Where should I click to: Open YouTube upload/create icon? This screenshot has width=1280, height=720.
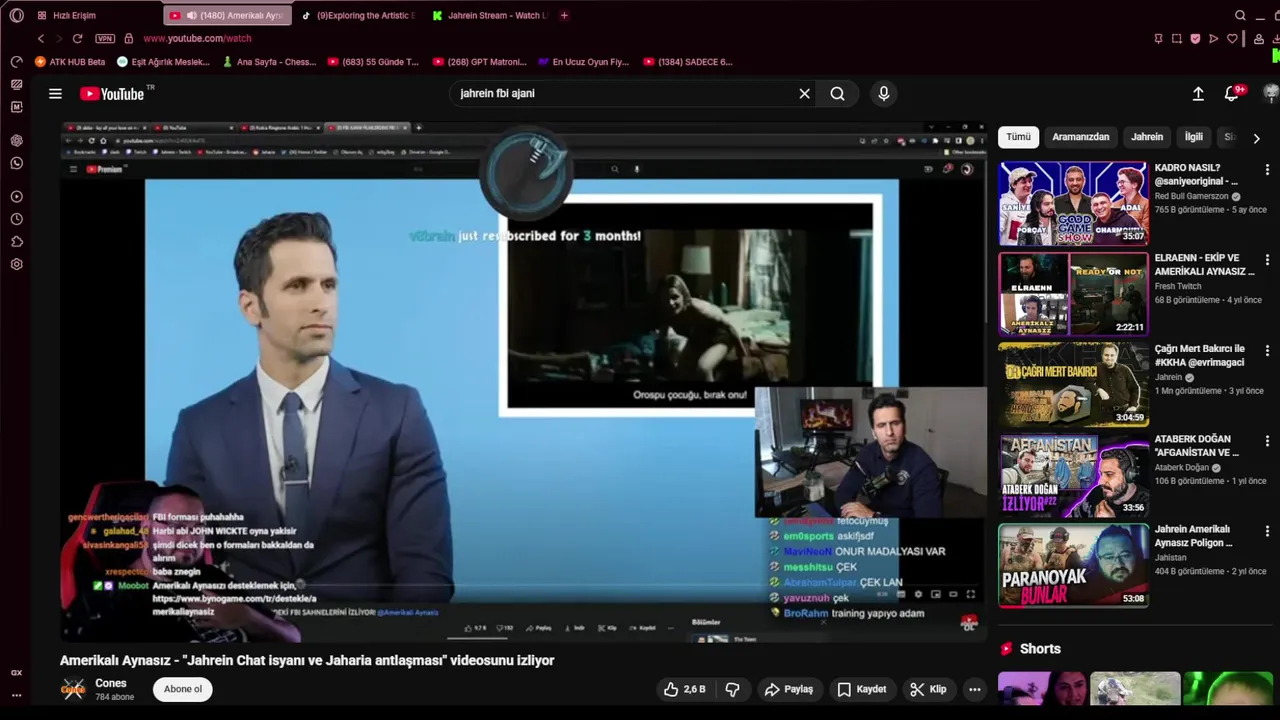(x=1198, y=93)
